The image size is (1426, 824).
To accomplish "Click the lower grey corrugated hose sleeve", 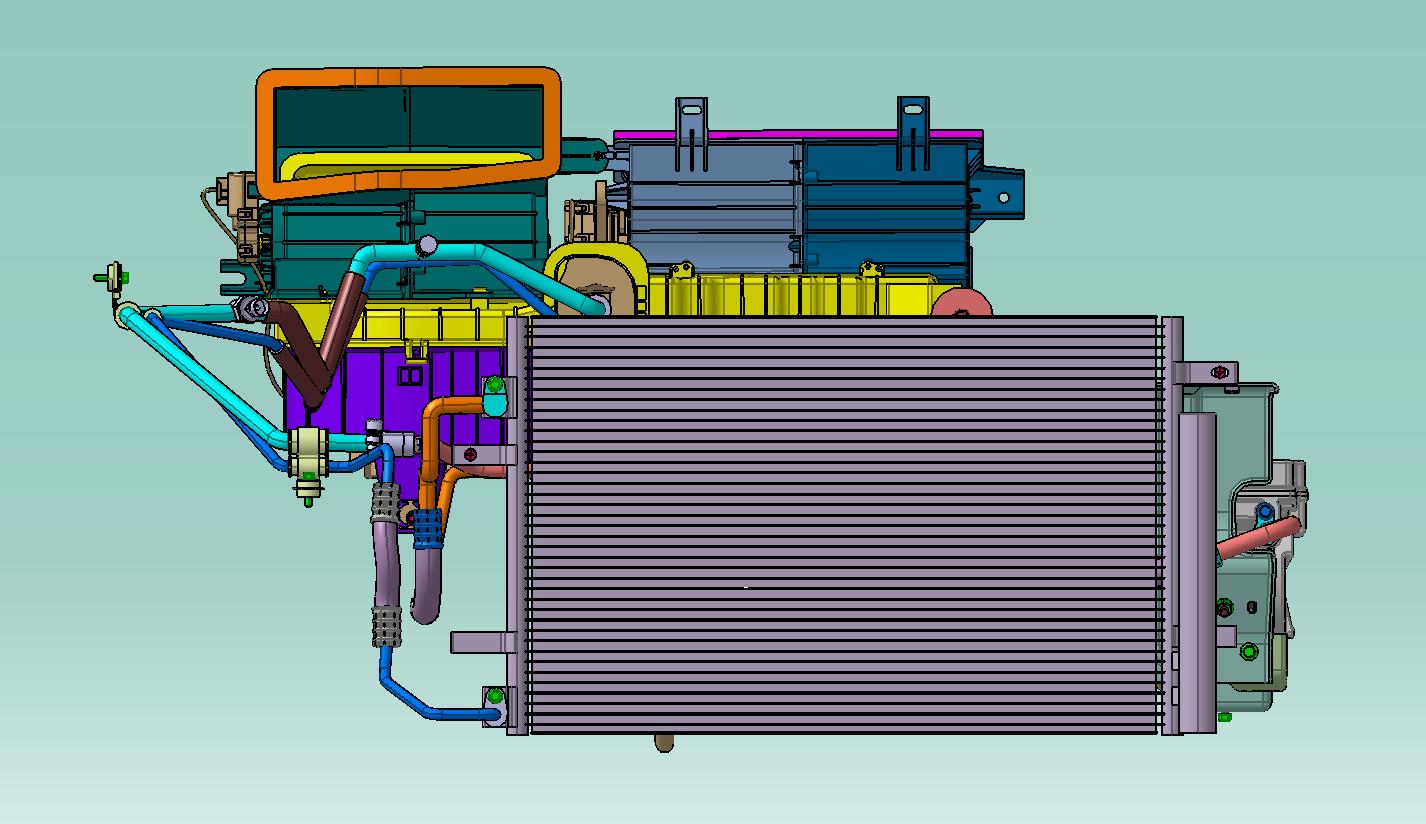I will tap(387, 626).
